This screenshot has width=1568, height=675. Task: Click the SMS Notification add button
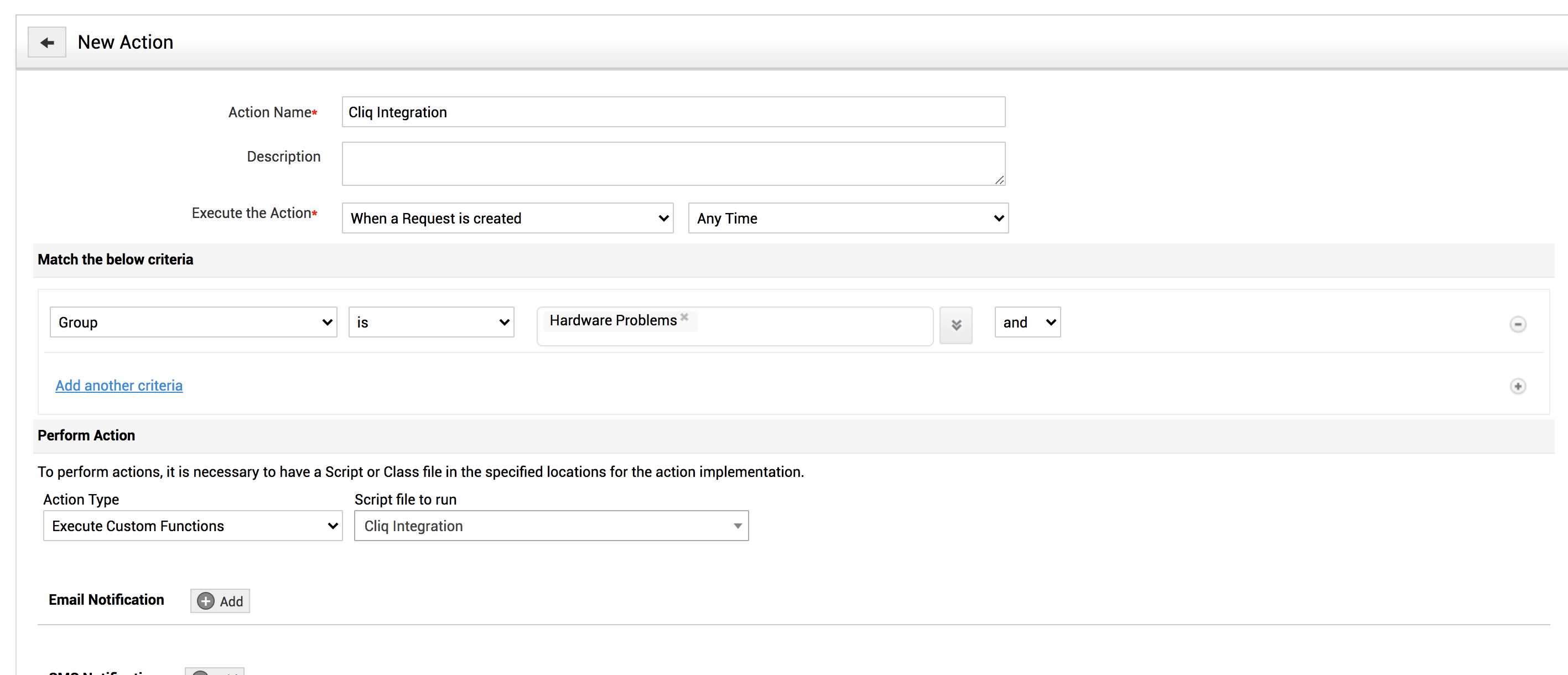(215, 671)
